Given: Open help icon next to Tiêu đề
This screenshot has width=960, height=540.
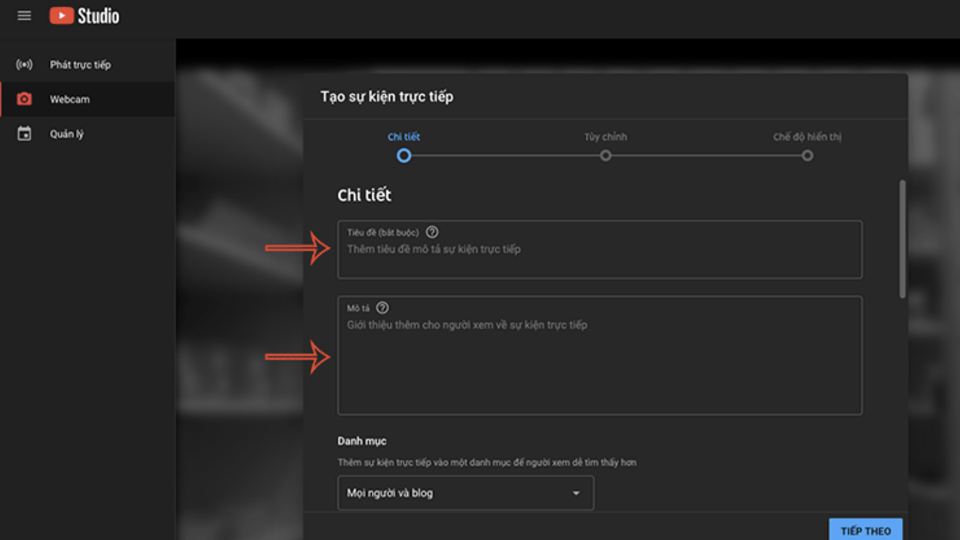Looking at the screenshot, I should coord(432,232).
